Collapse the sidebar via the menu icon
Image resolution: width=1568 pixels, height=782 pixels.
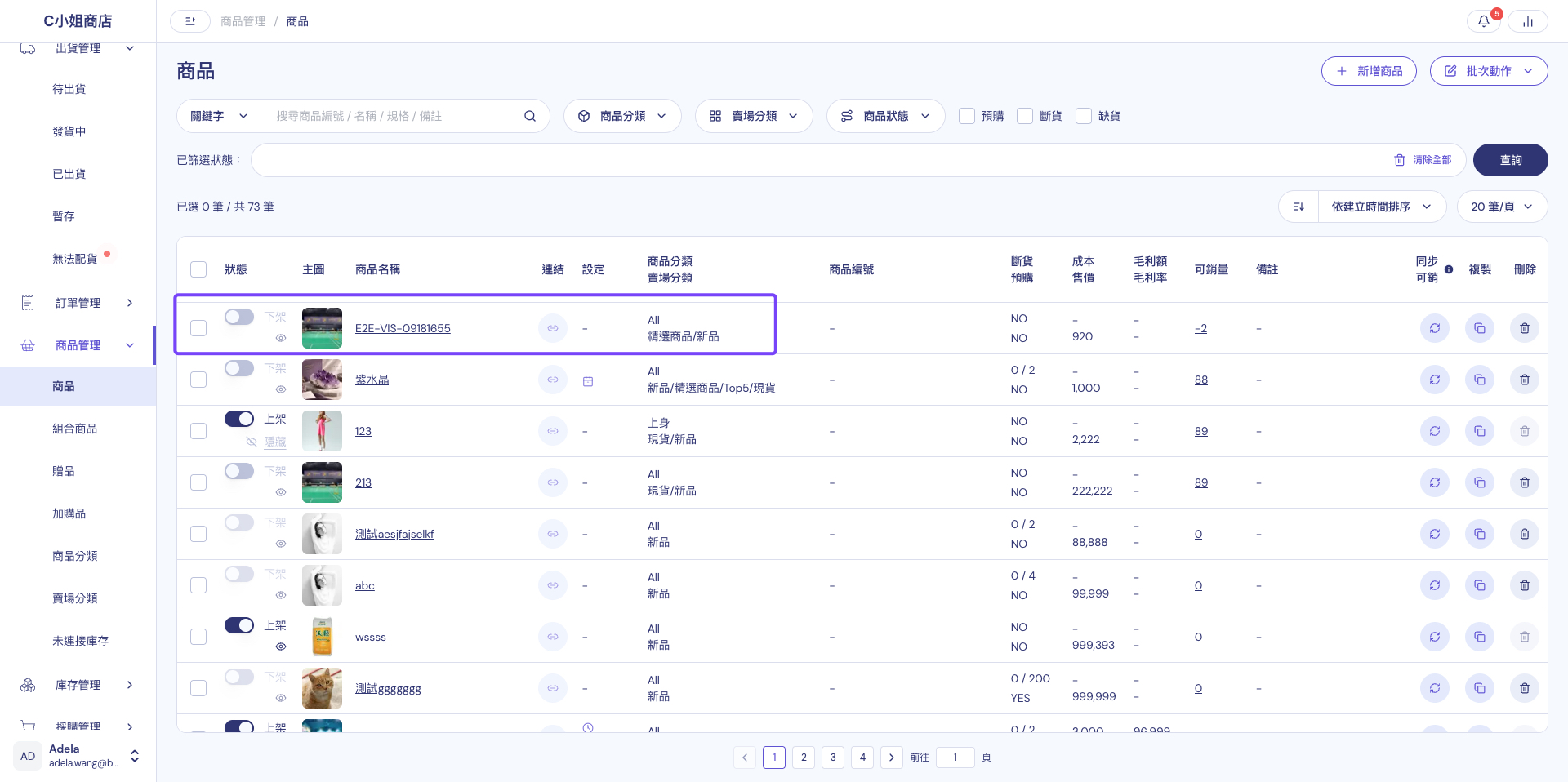click(190, 21)
